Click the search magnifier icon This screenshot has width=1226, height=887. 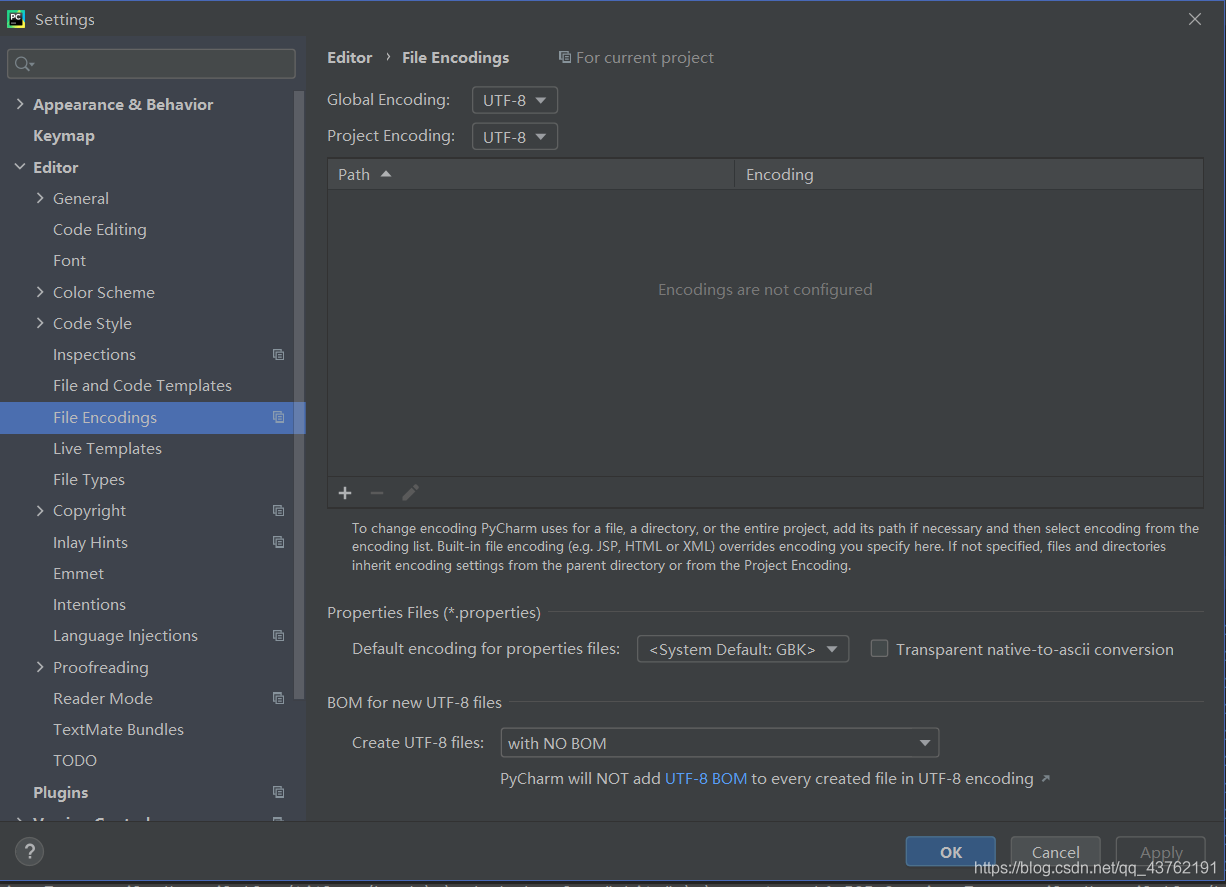click(x=24, y=64)
